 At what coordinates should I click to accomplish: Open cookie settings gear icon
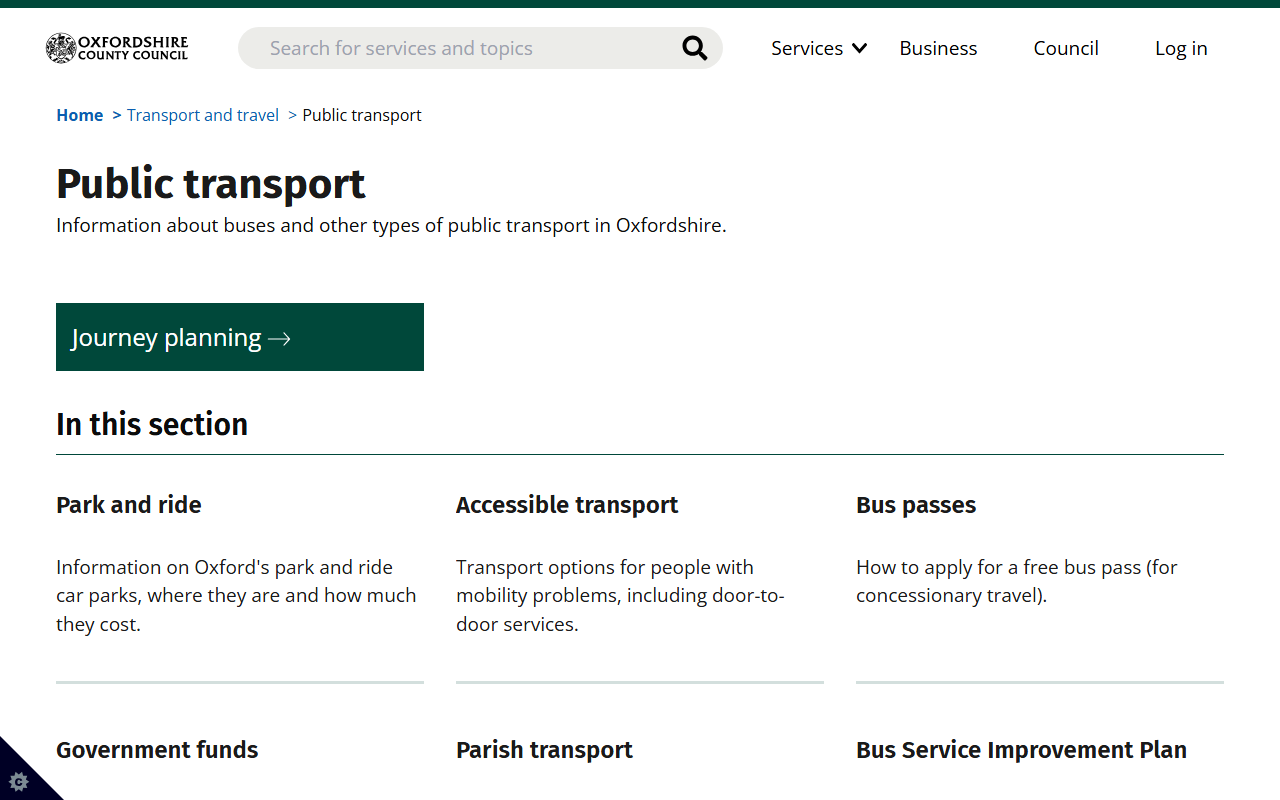coord(19,781)
